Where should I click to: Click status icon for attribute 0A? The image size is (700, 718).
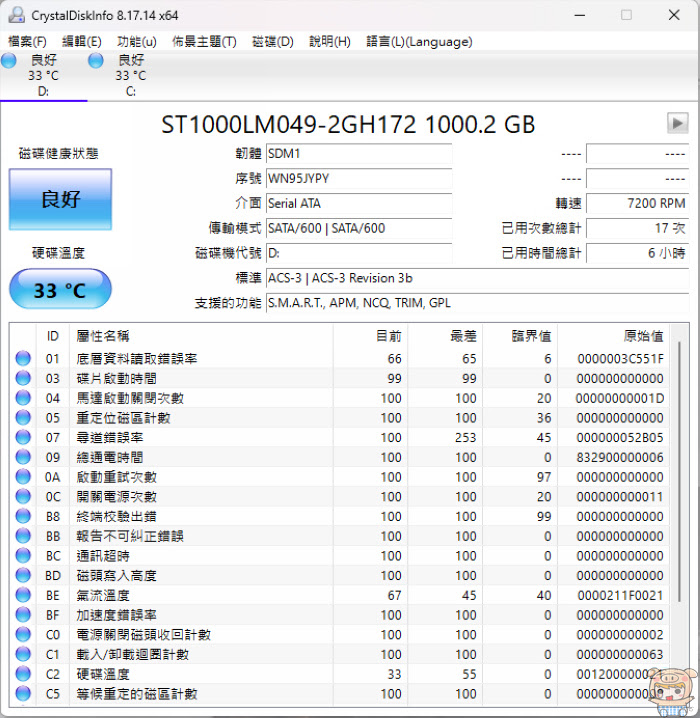point(23,476)
